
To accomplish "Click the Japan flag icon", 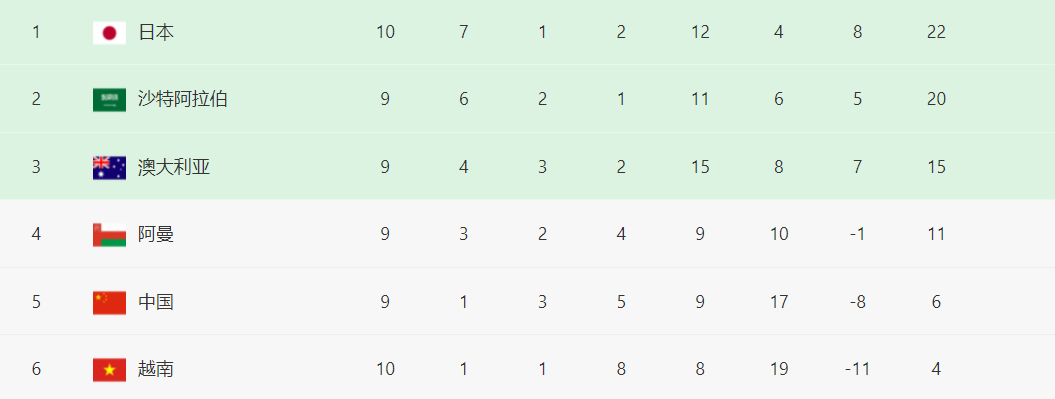I will (109, 32).
